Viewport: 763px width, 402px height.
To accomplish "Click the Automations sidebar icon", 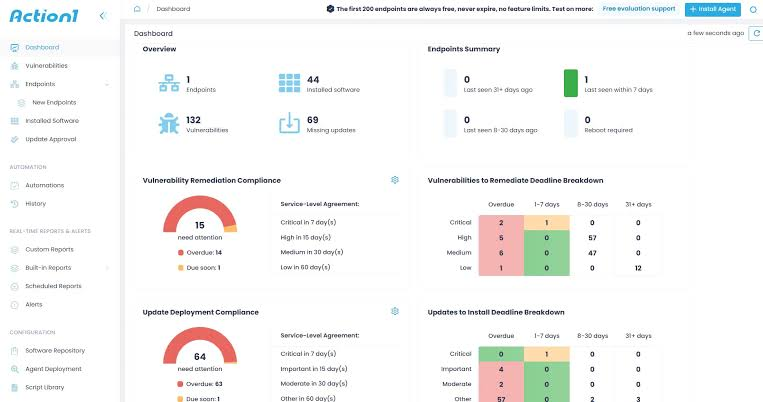I will [15, 185].
